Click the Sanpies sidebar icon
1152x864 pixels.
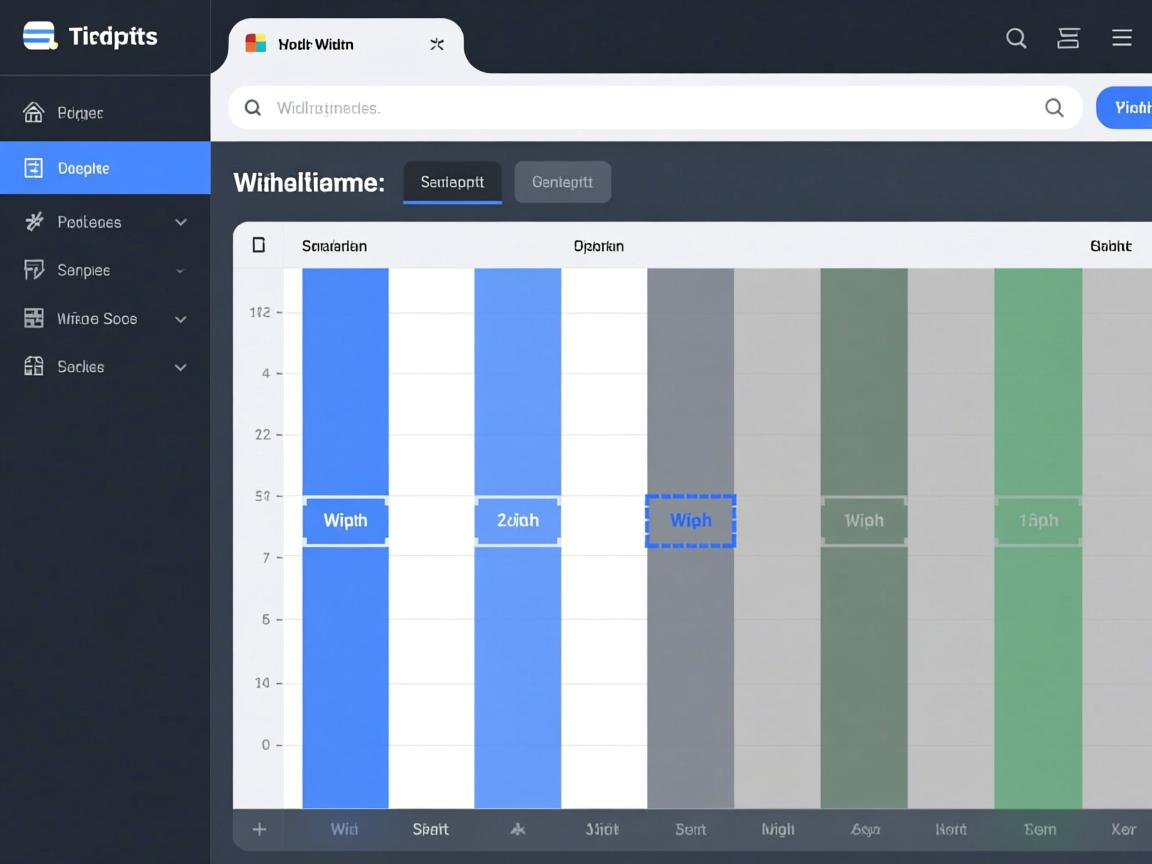34,270
